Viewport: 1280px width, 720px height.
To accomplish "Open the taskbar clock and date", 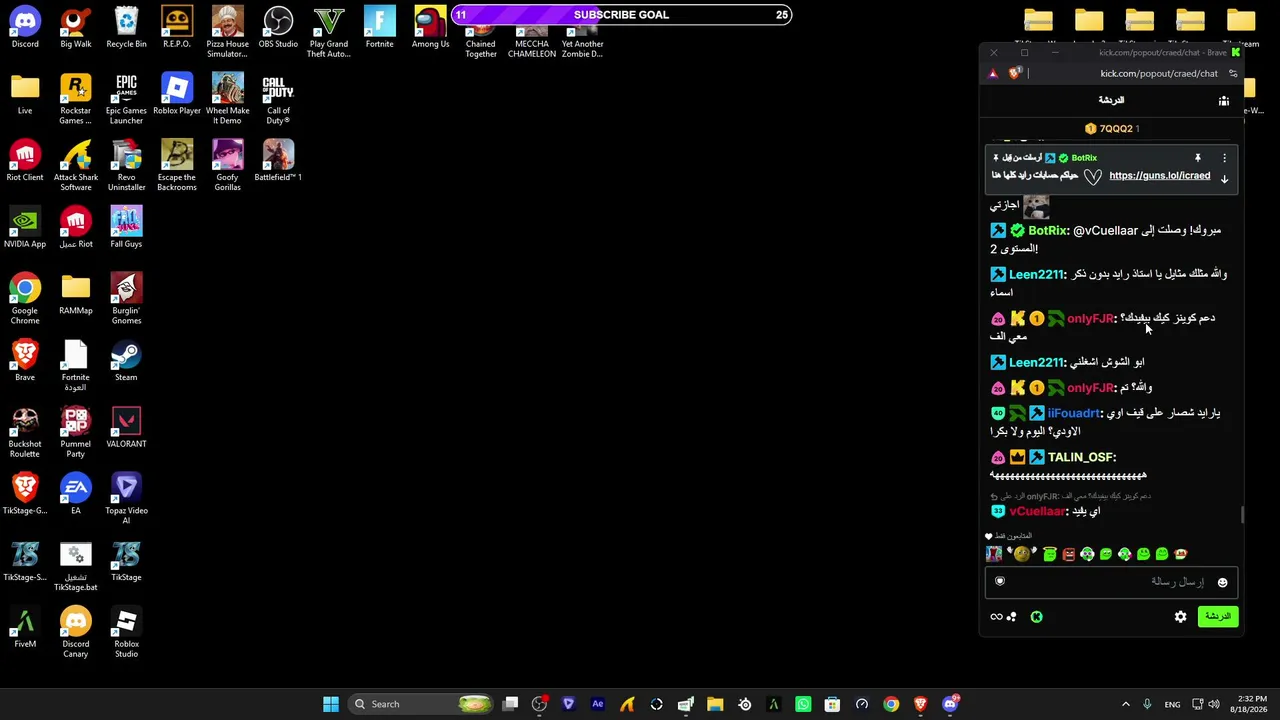I will tap(1251, 704).
